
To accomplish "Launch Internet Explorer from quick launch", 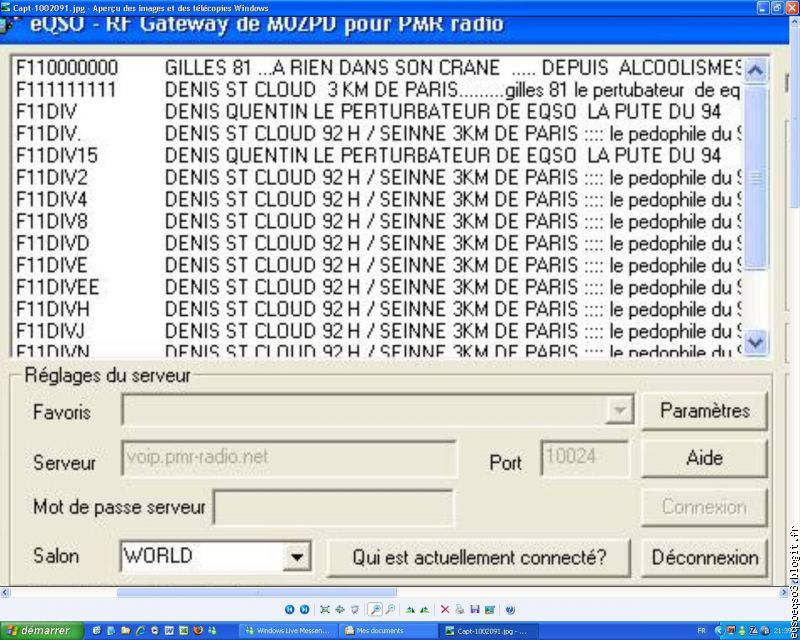I will click(x=140, y=631).
